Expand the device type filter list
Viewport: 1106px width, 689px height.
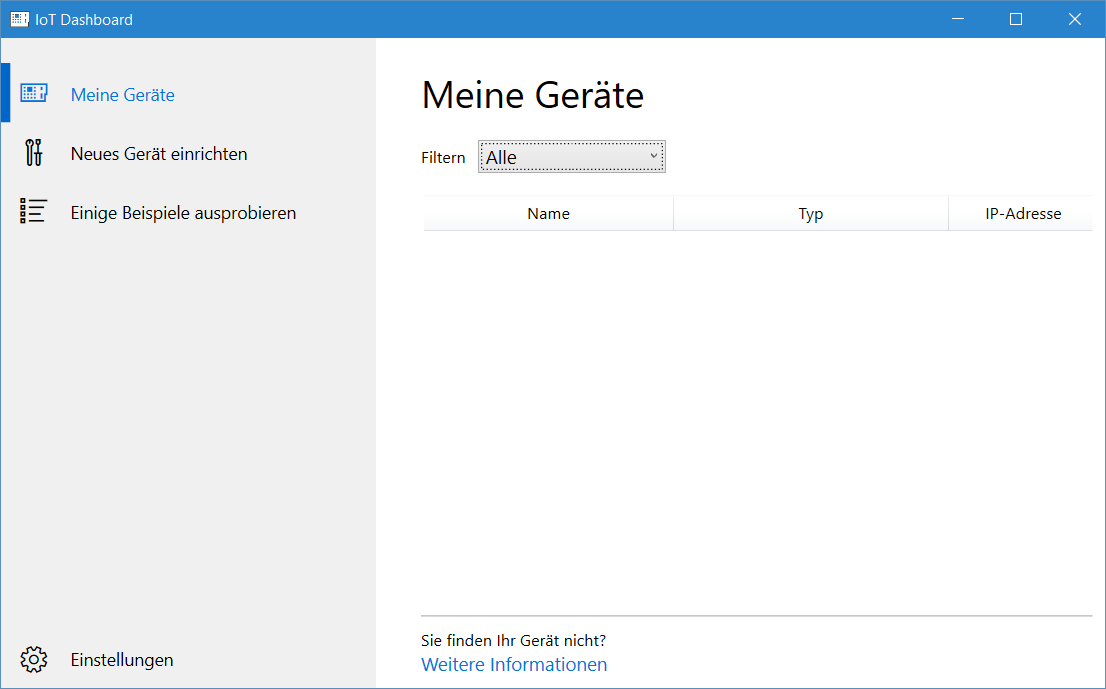point(571,157)
